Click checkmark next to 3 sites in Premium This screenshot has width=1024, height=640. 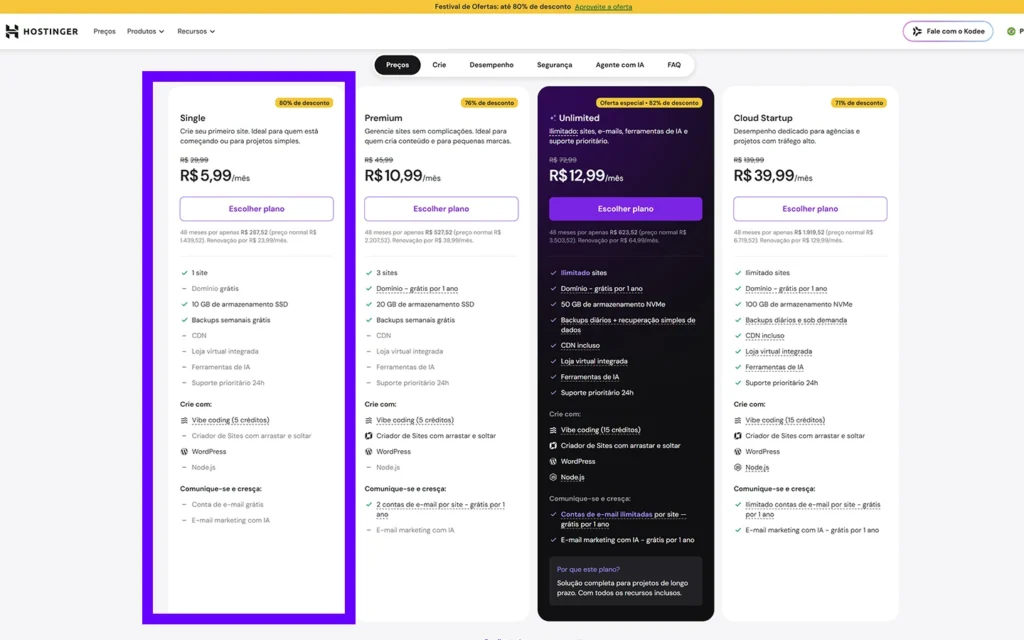click(x=368, y=273)
